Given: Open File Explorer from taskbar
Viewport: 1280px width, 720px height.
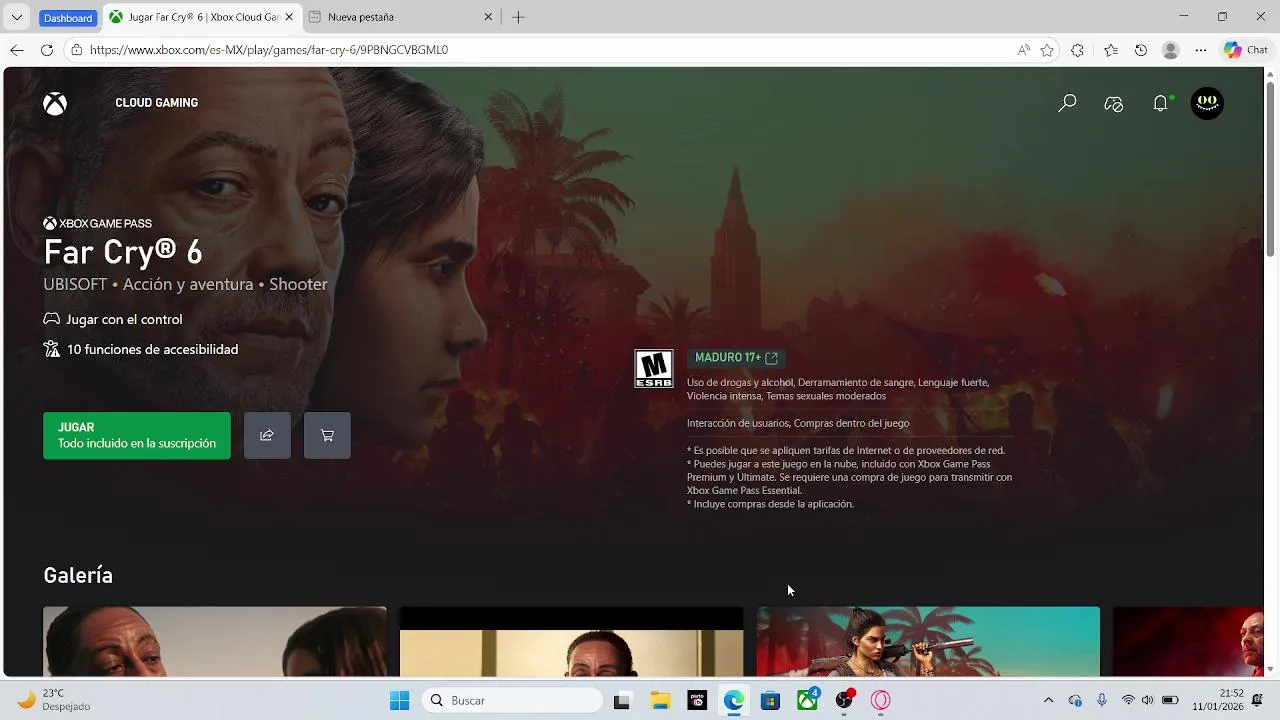Looking at the screenshot, I should click(x=660, y=701).
